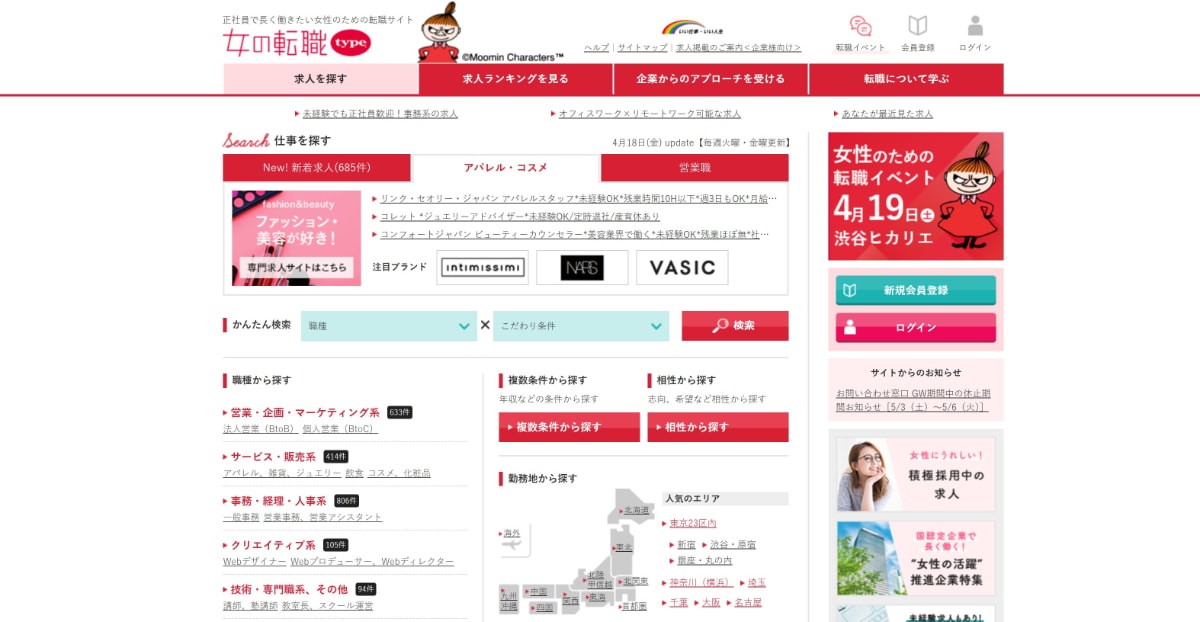
Task: Click the magnifying glass on the 検索 button
Action: coord(719,325)
